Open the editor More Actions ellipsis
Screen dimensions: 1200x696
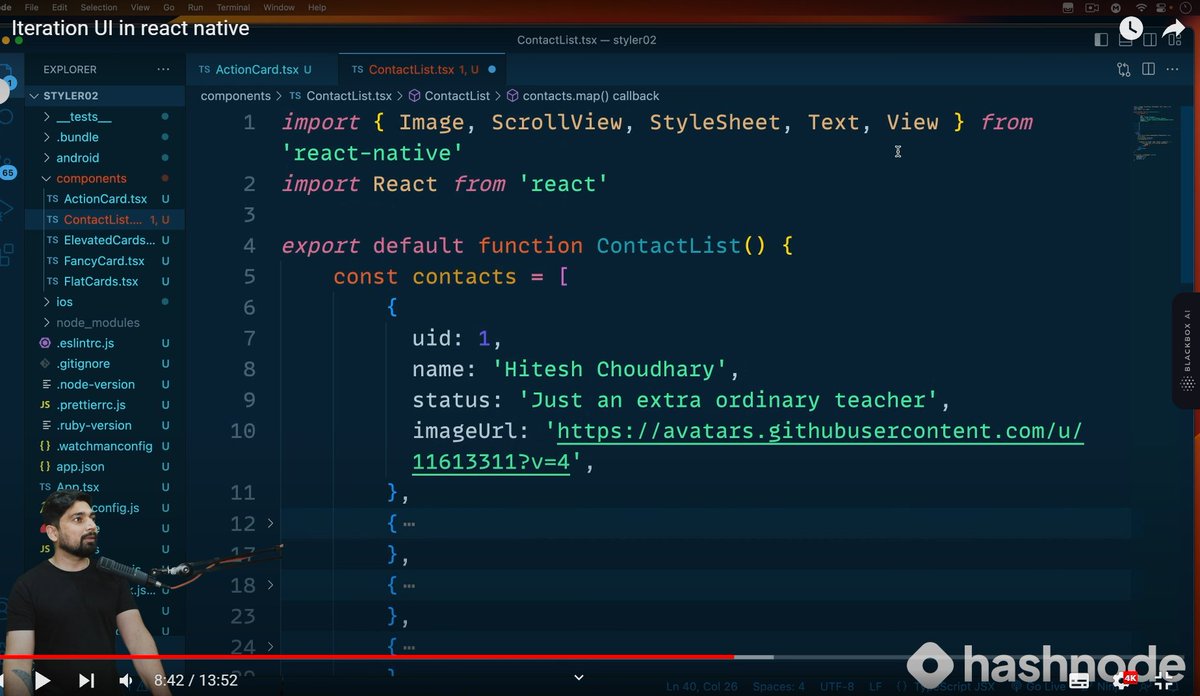click(x=1174, y=69)
